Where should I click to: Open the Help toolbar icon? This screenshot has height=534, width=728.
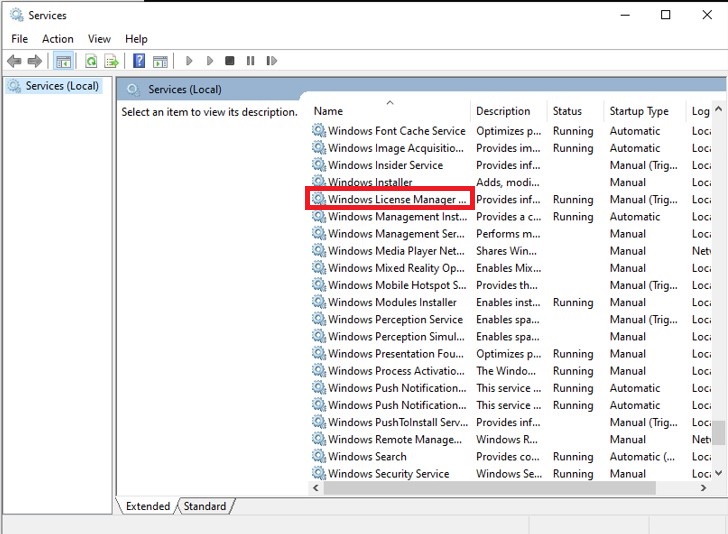pos(139,61)
